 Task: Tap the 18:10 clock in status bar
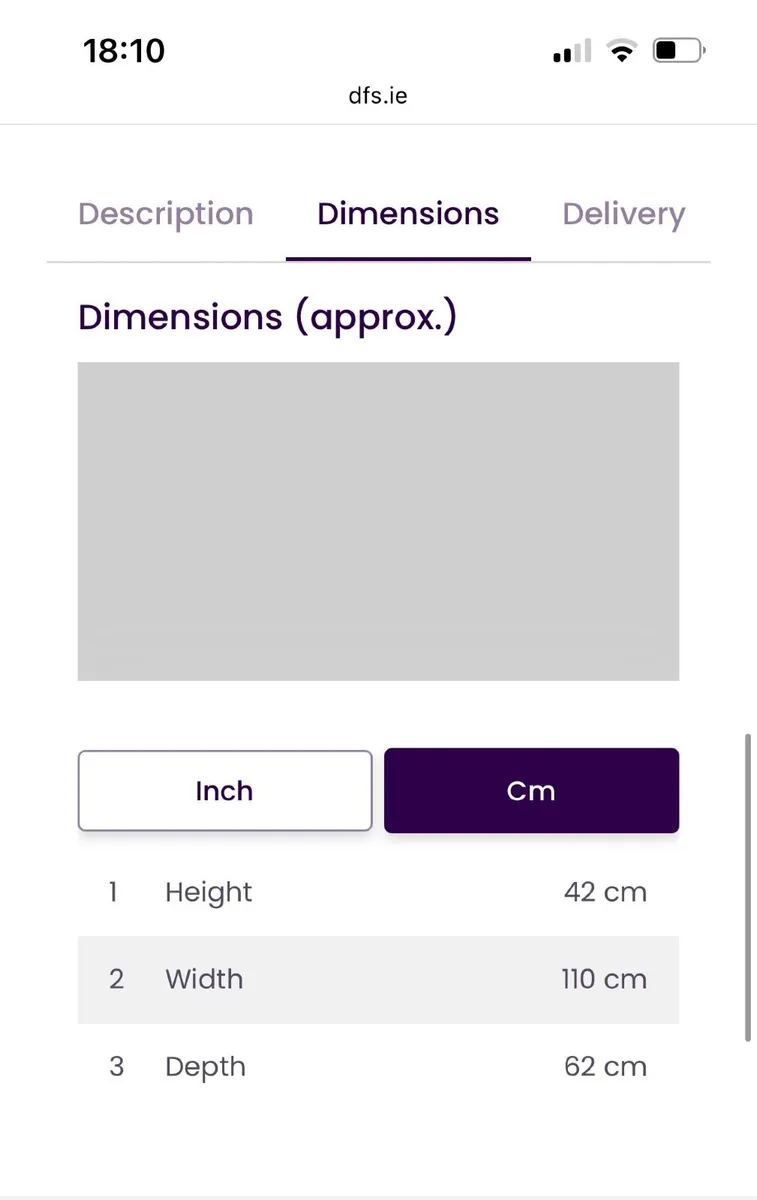click(124, 51)
